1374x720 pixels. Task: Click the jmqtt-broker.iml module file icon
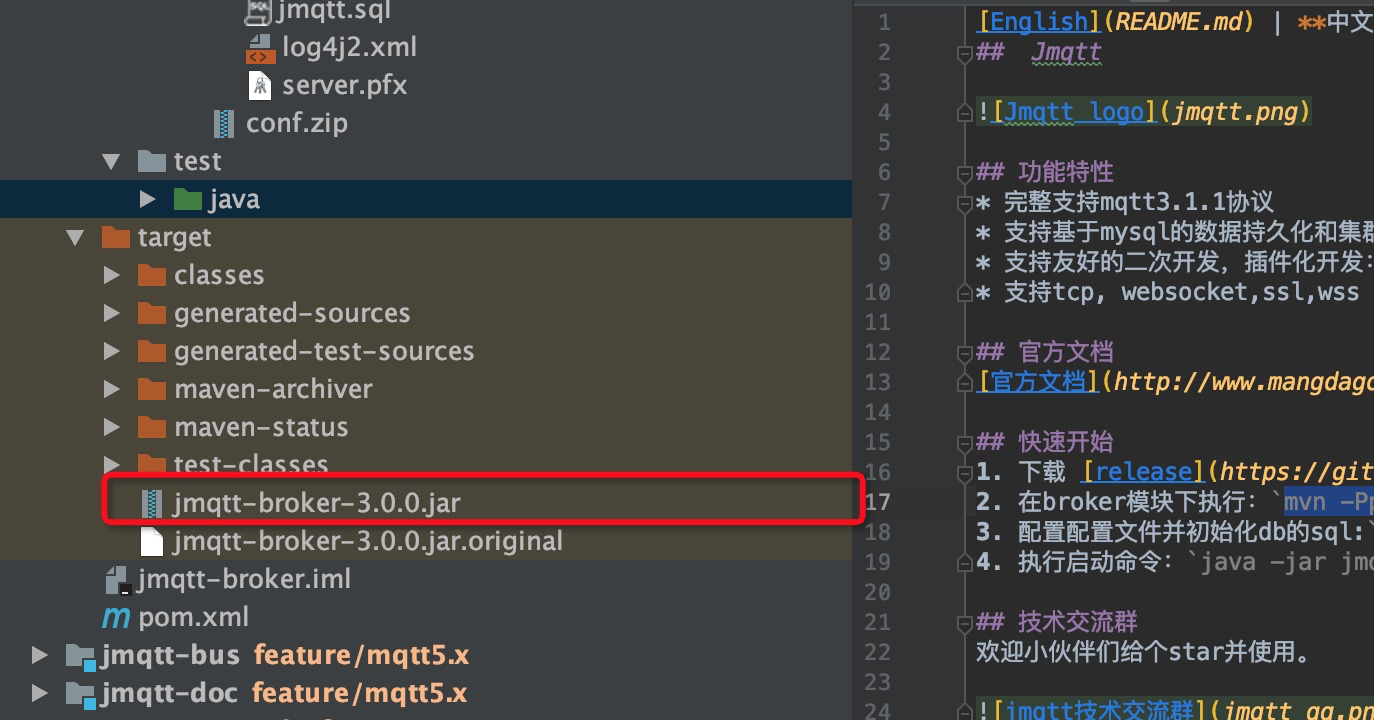[116, 579]
